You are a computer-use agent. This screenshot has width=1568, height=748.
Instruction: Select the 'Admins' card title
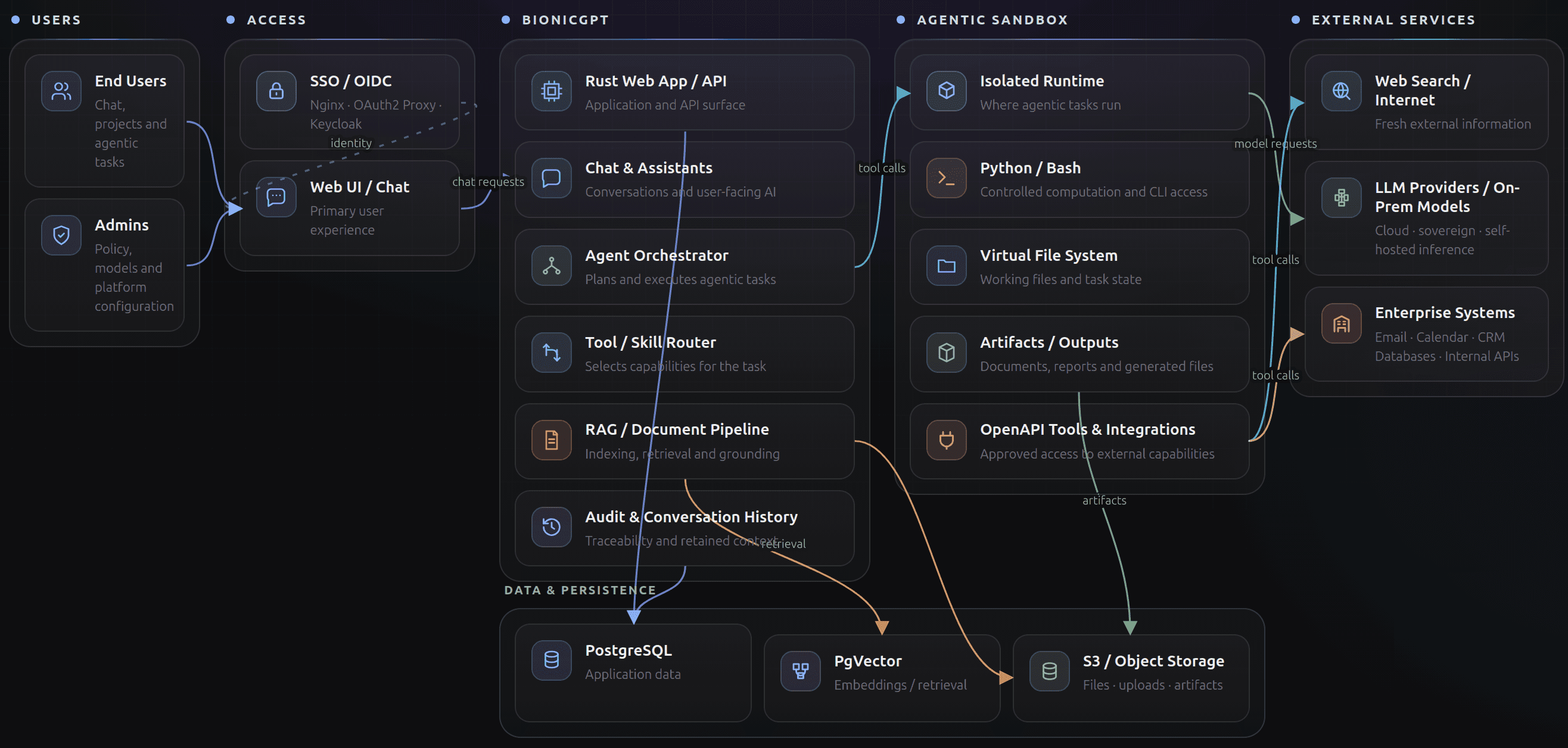point(122,225)
